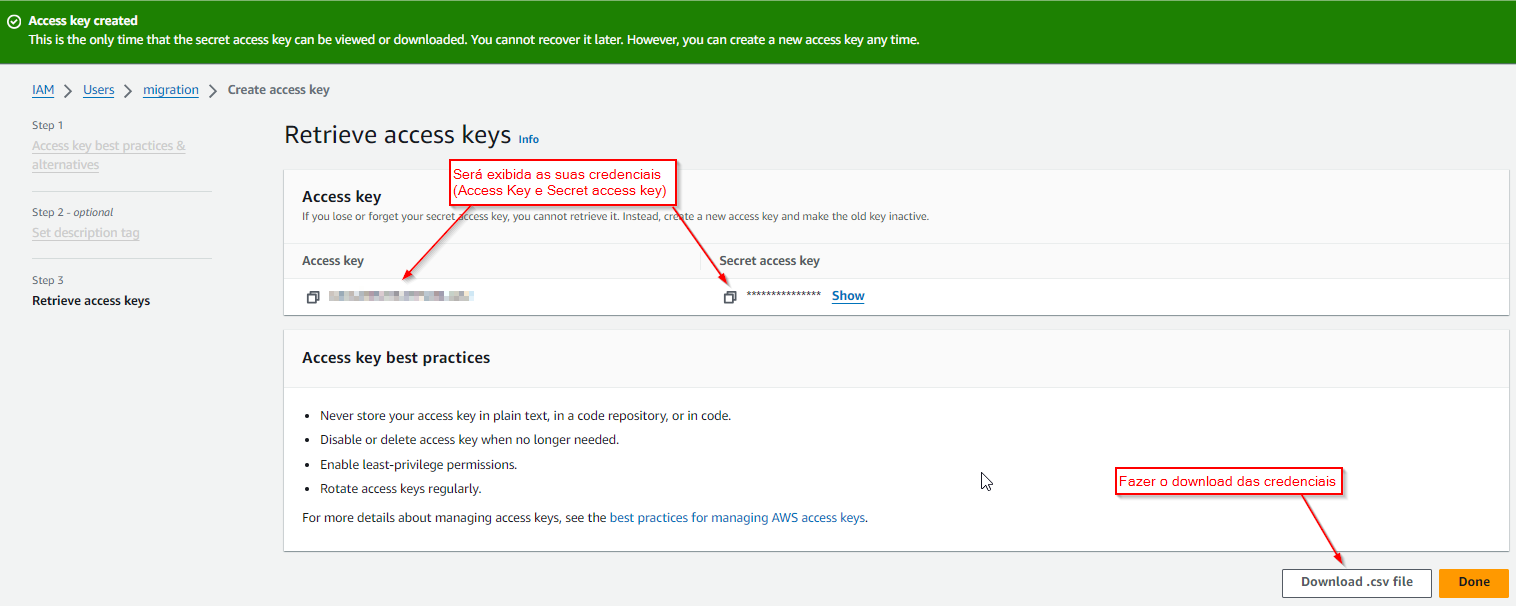The width and height of the screenshot is (1516, 606).
Task: Open the IAM breadcrumb link
Action: click(x=43, y=90)
